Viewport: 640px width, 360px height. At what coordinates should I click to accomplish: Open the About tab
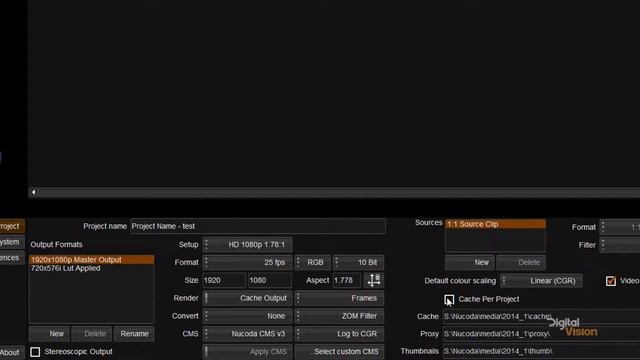[12, 353]
